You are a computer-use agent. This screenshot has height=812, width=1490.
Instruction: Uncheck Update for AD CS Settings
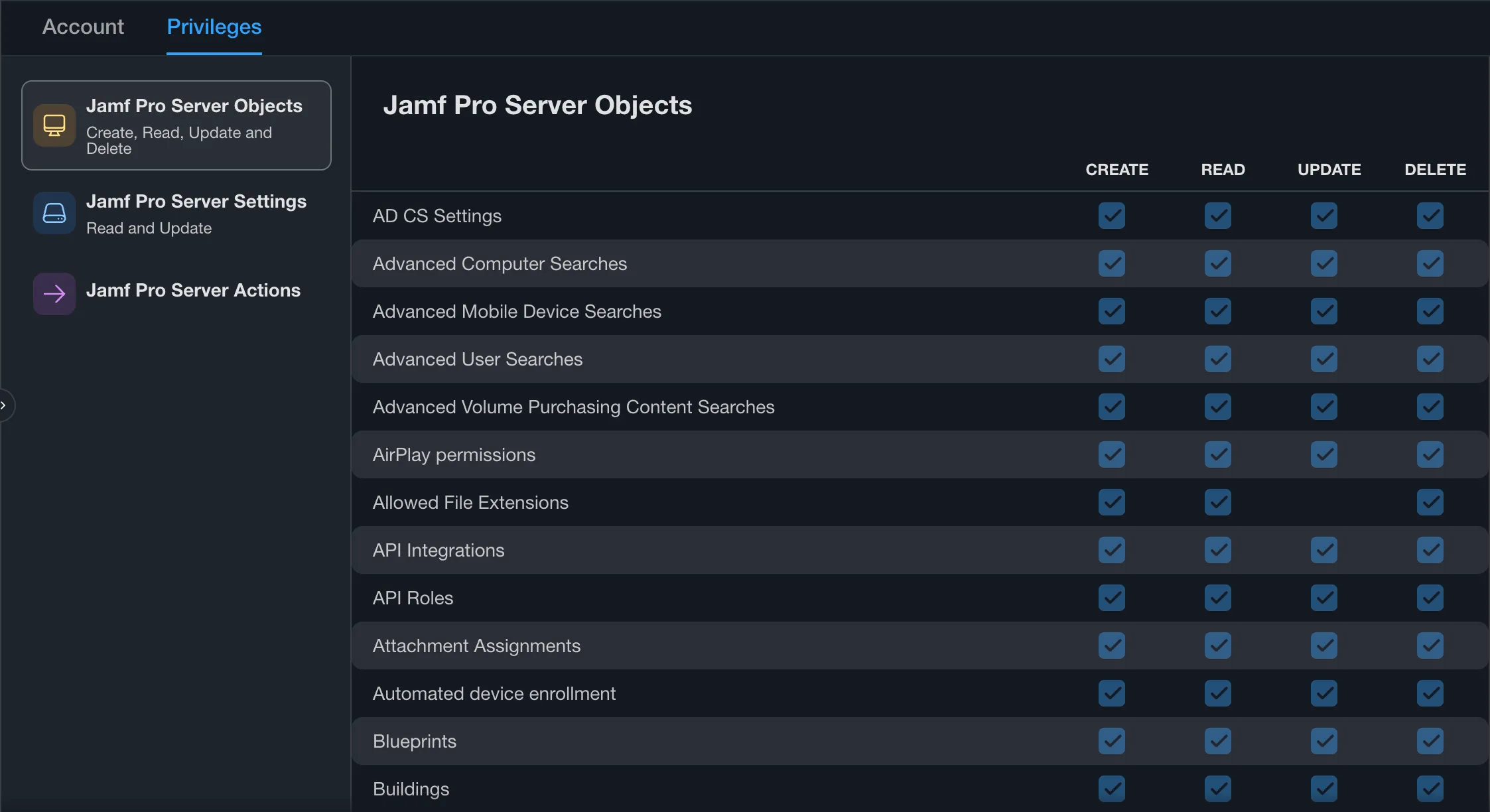1324,216
